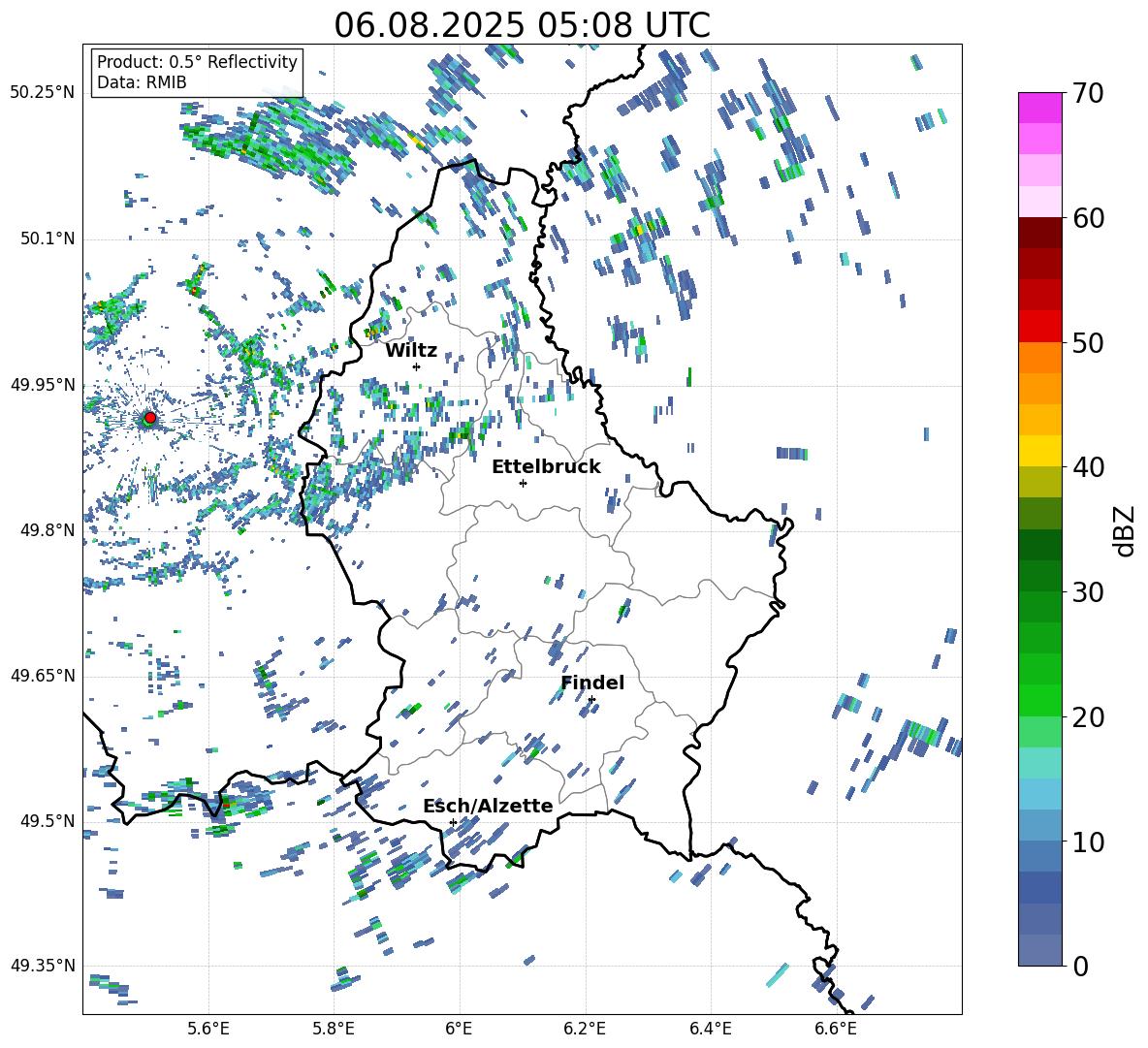Click the Wiltz station cross marker
The image size is (1148, 1048).
click(417, 366)
